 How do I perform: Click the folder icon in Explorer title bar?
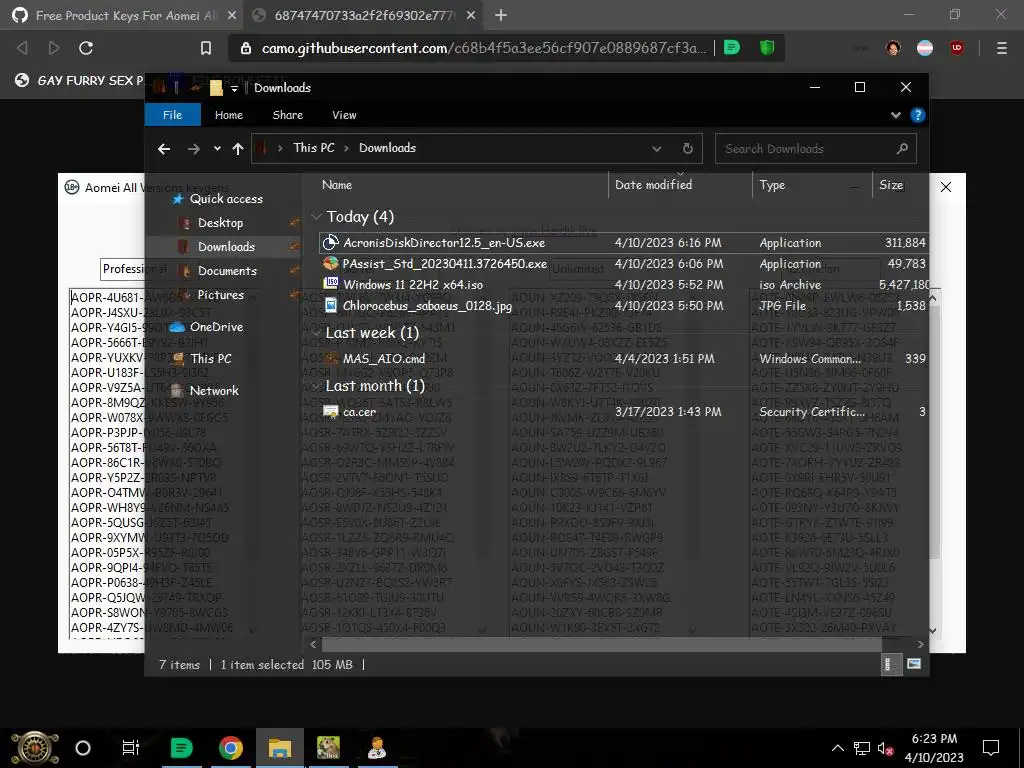click(216, 88)
